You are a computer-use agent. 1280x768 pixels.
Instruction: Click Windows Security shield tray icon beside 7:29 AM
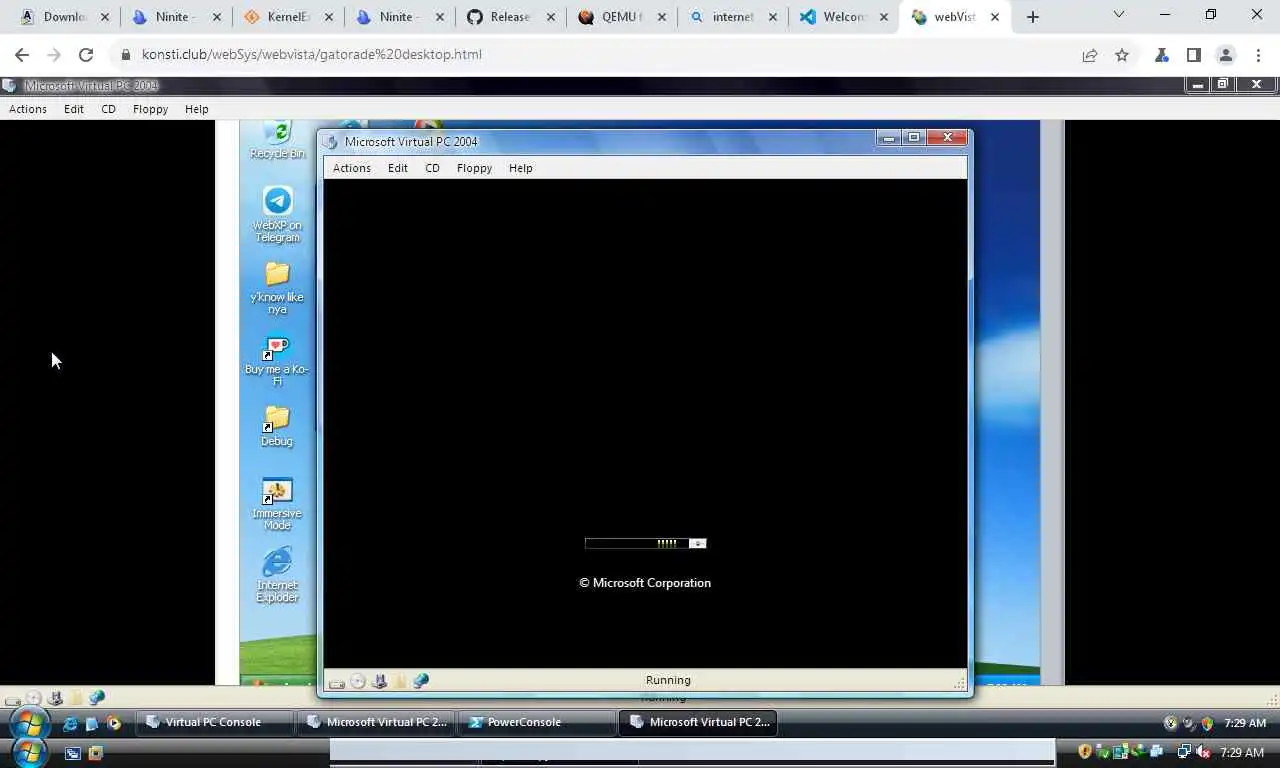[x=1207, y=723]
